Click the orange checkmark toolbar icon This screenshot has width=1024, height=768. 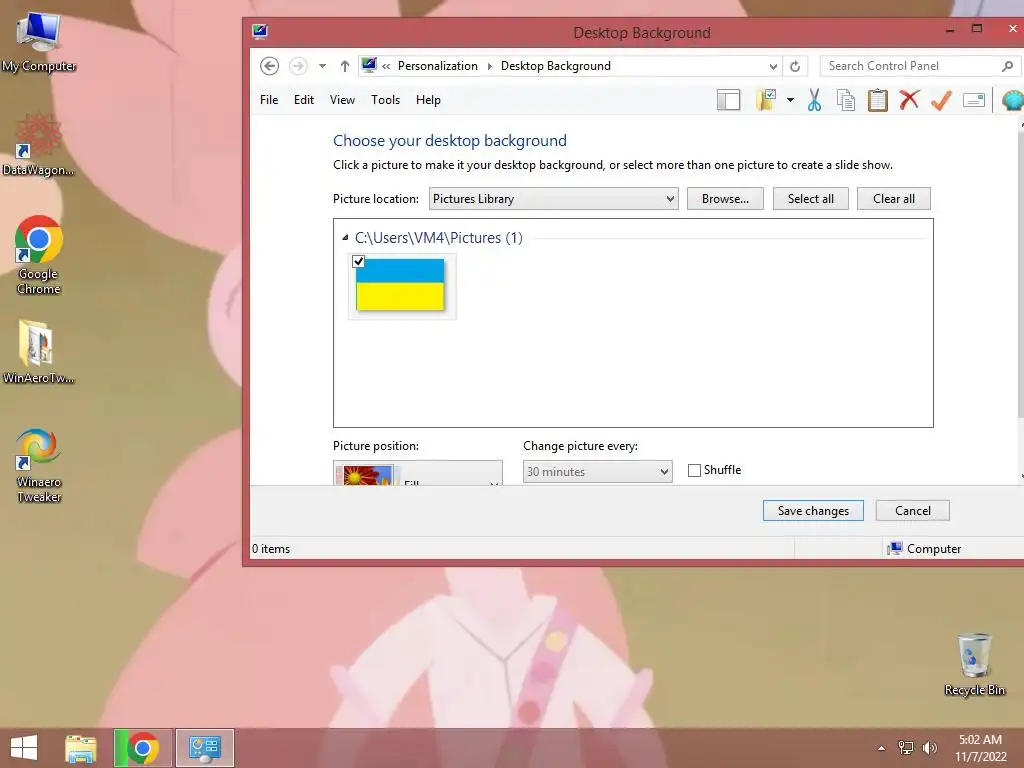[941, 100]
